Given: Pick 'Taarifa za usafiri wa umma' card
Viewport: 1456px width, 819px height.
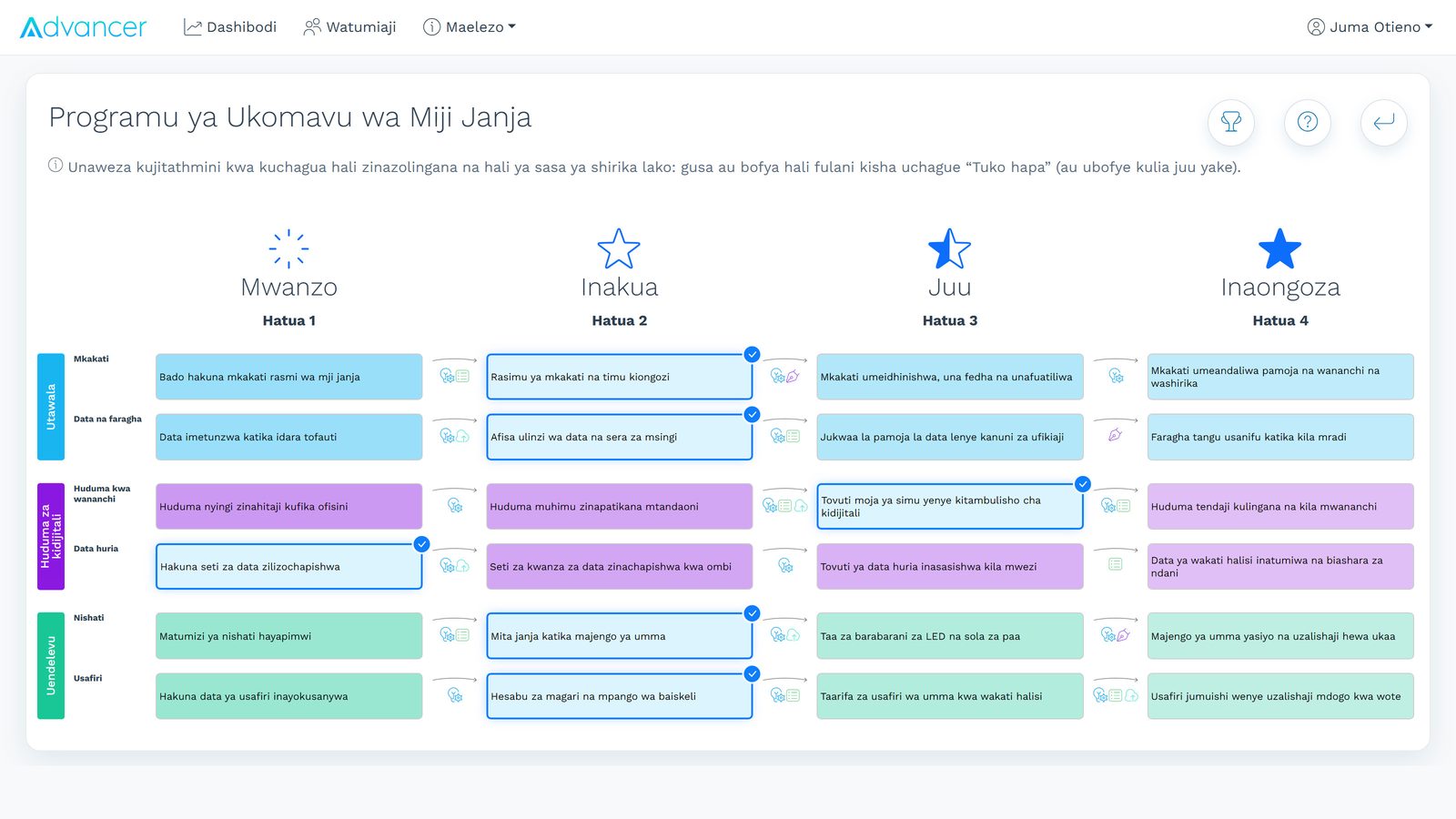Looking at the screenshot, I should tap(950, 696).
